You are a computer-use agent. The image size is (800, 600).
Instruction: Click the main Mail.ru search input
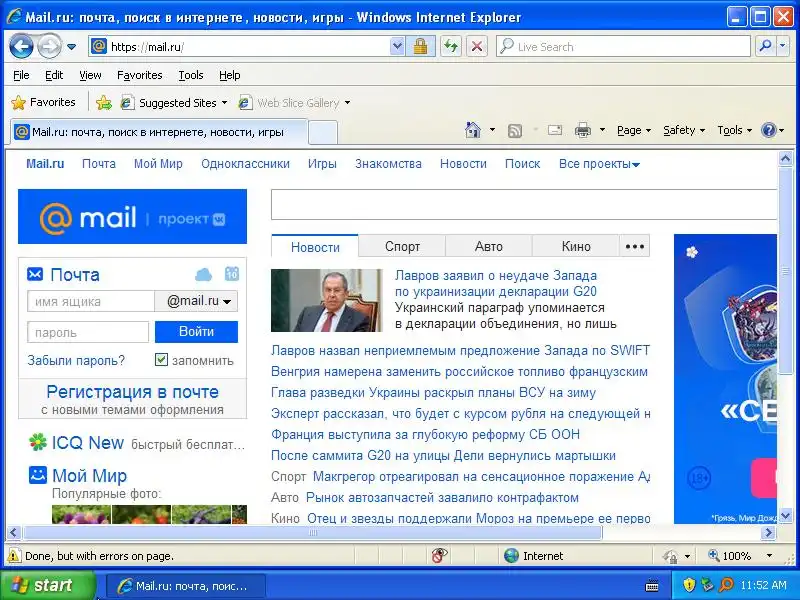(523, 205)
